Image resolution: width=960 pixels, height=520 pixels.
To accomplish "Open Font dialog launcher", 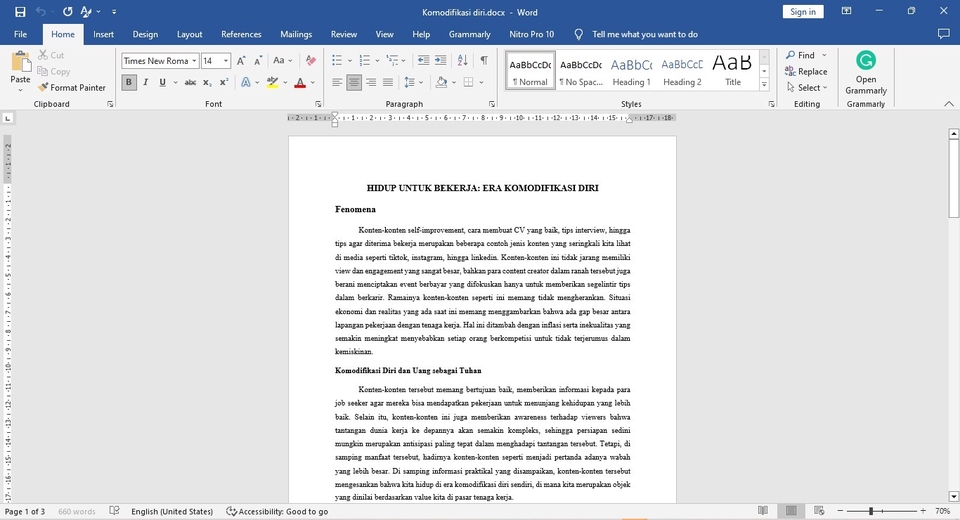I will 318,104.
